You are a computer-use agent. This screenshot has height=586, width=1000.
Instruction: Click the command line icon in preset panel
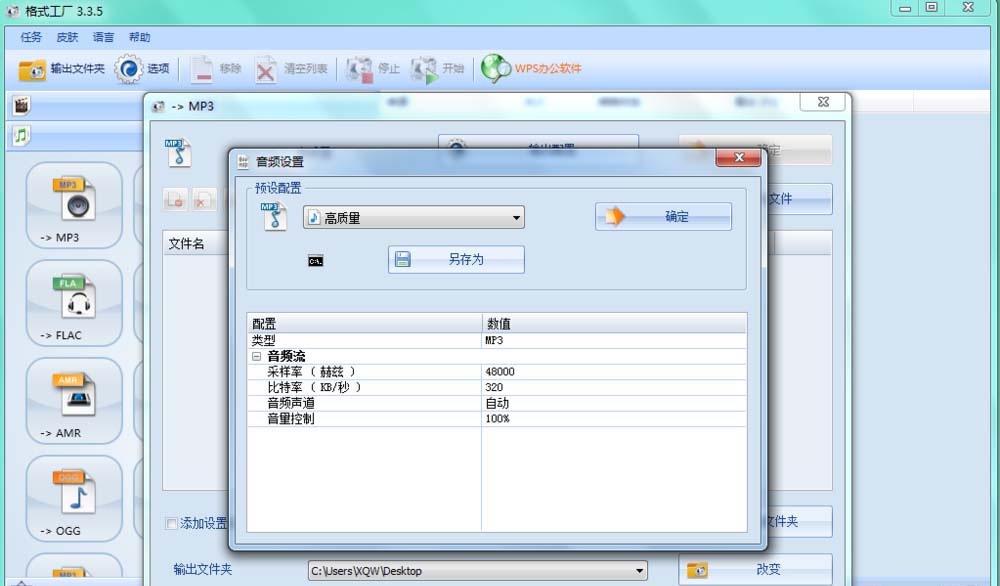pyautogui.click(x=316, y=261)
